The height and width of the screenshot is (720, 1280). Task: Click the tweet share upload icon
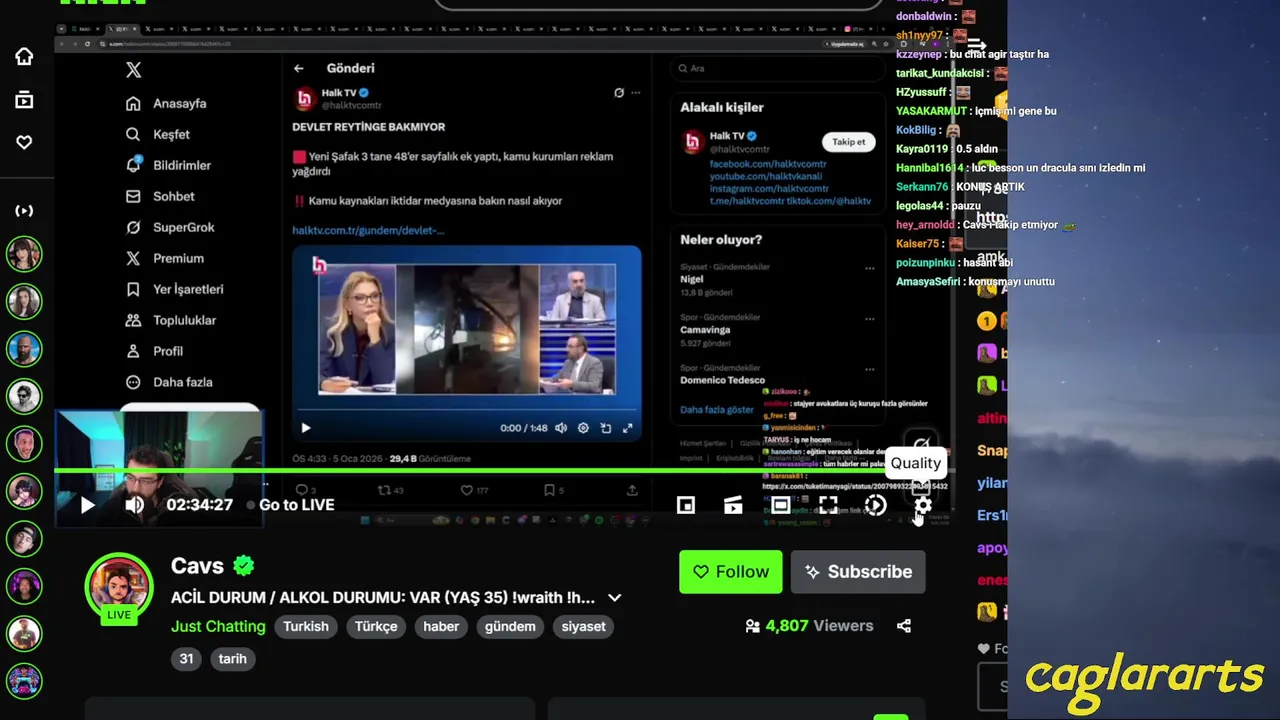[x=632, y=490]
